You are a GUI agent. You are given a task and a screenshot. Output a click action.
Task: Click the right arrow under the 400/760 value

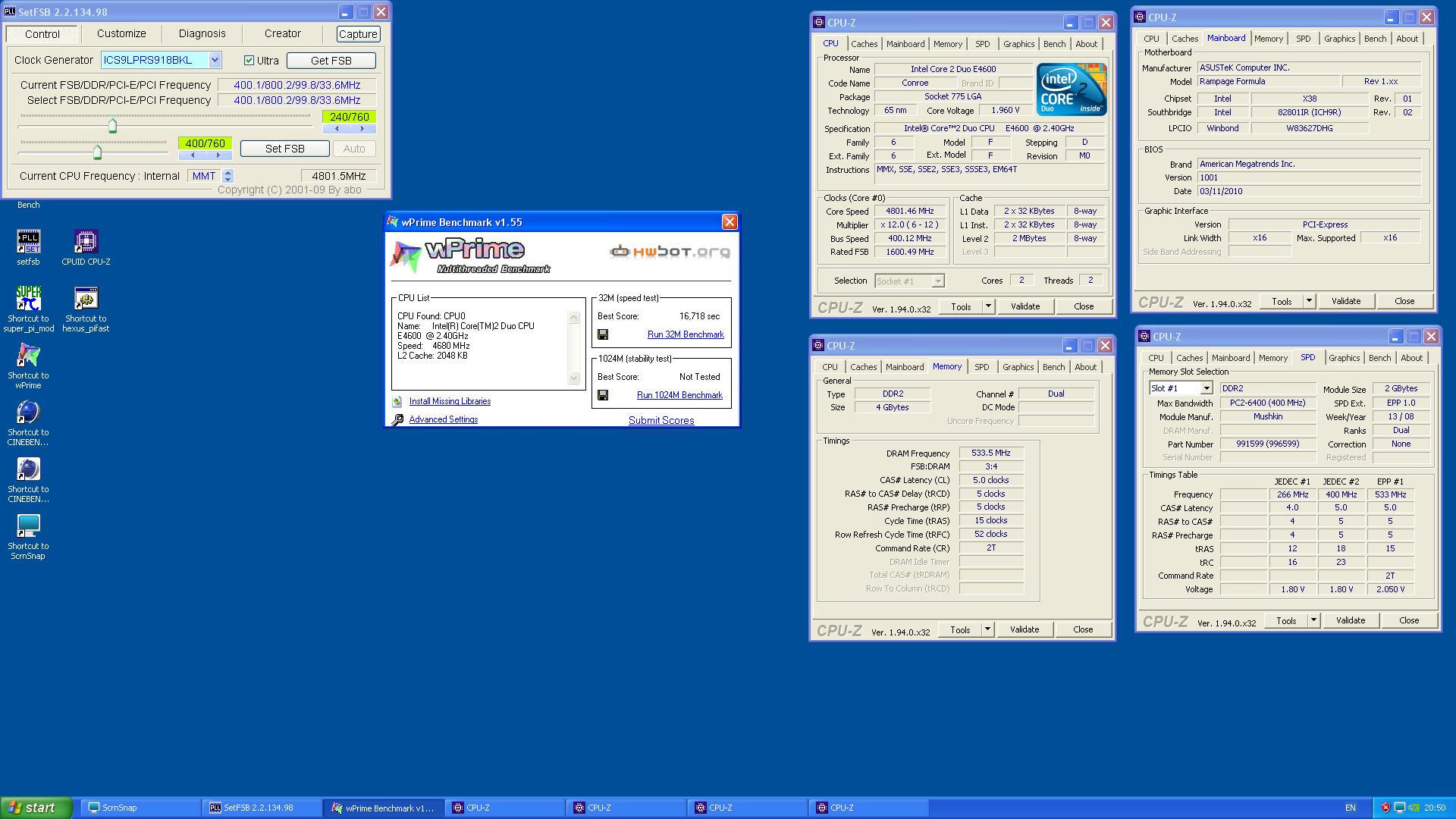[x=218, y=155]
